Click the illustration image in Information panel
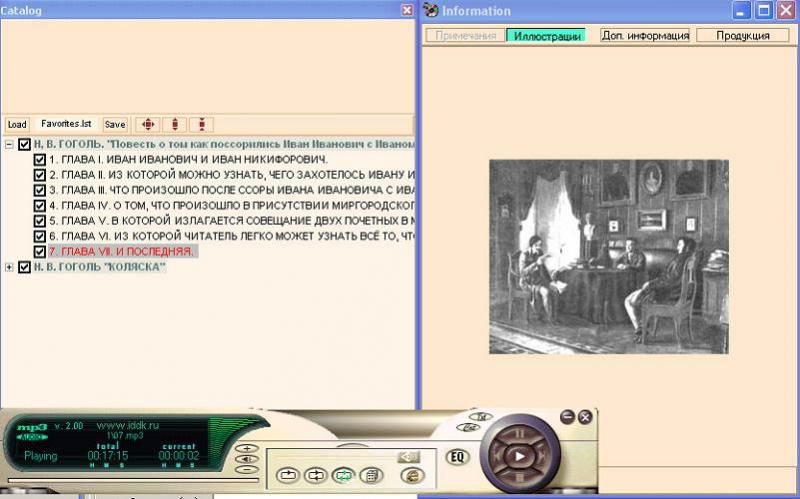The height and width of the screenshot is (499, 800). [608, 256]
